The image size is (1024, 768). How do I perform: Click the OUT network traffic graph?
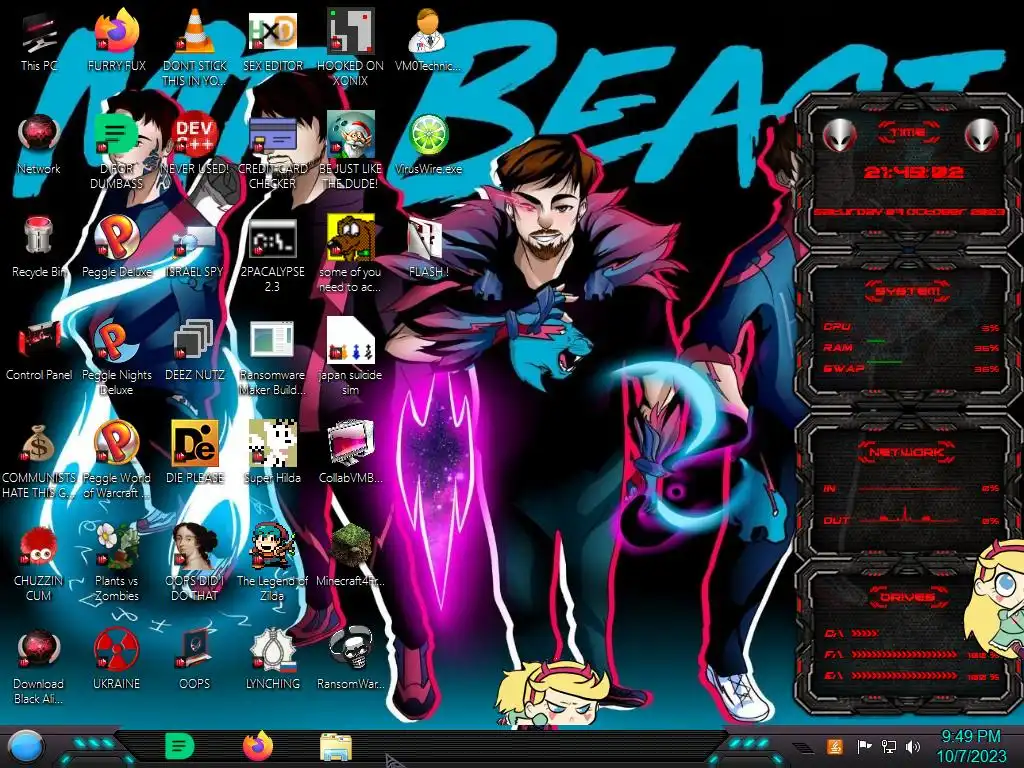pyautogui.click(x=909, y=516)
